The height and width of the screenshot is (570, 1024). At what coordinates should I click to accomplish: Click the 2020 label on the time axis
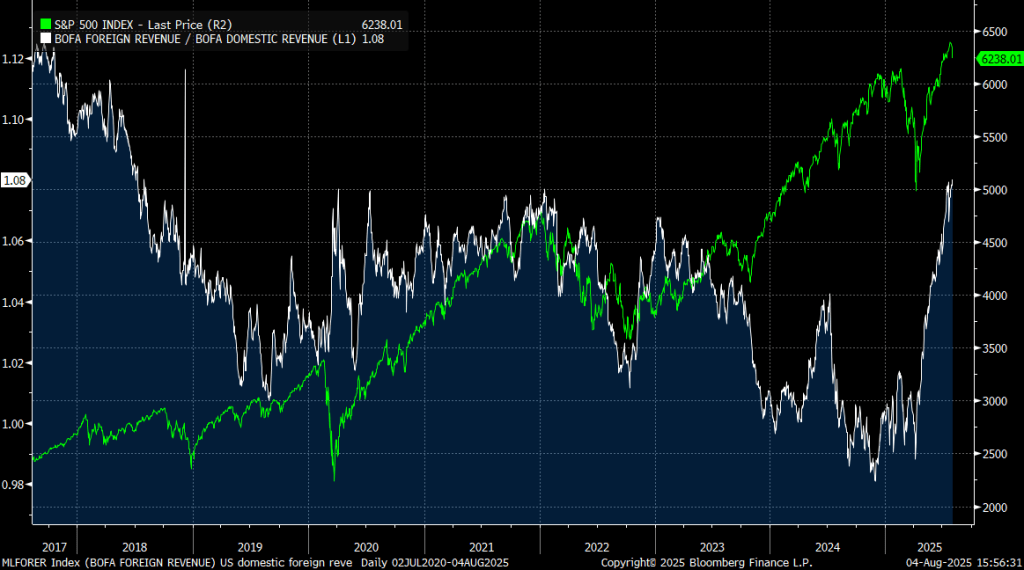(365, 547)
